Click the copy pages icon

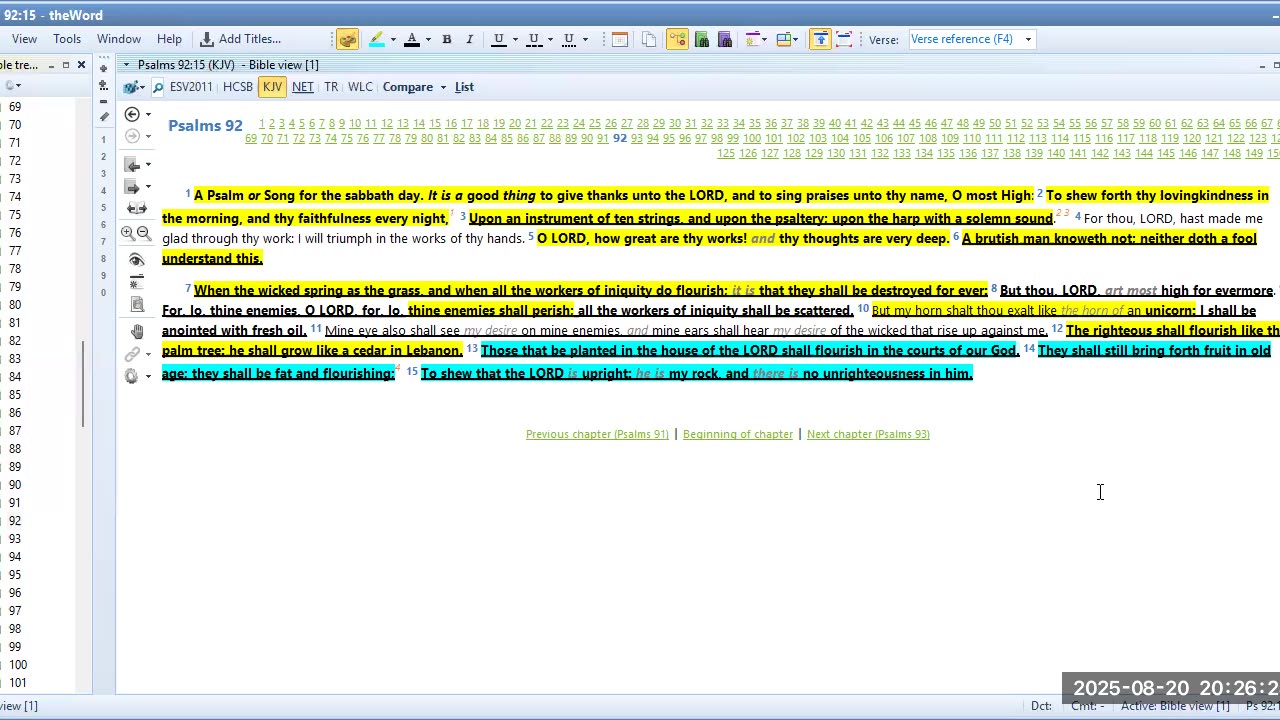point(649,39)
